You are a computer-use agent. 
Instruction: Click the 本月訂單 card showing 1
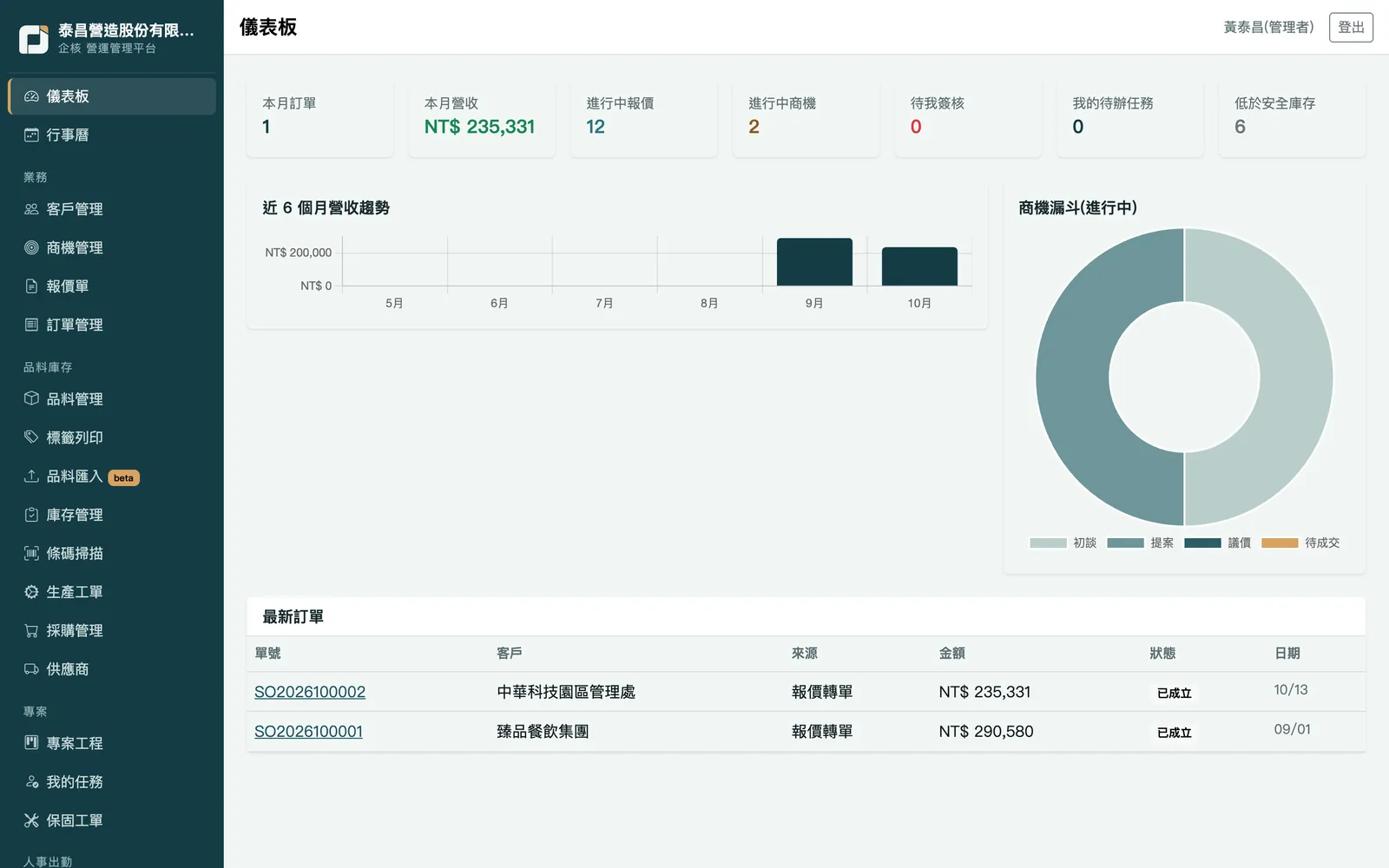pyautogui.click(x=319, y=119)
